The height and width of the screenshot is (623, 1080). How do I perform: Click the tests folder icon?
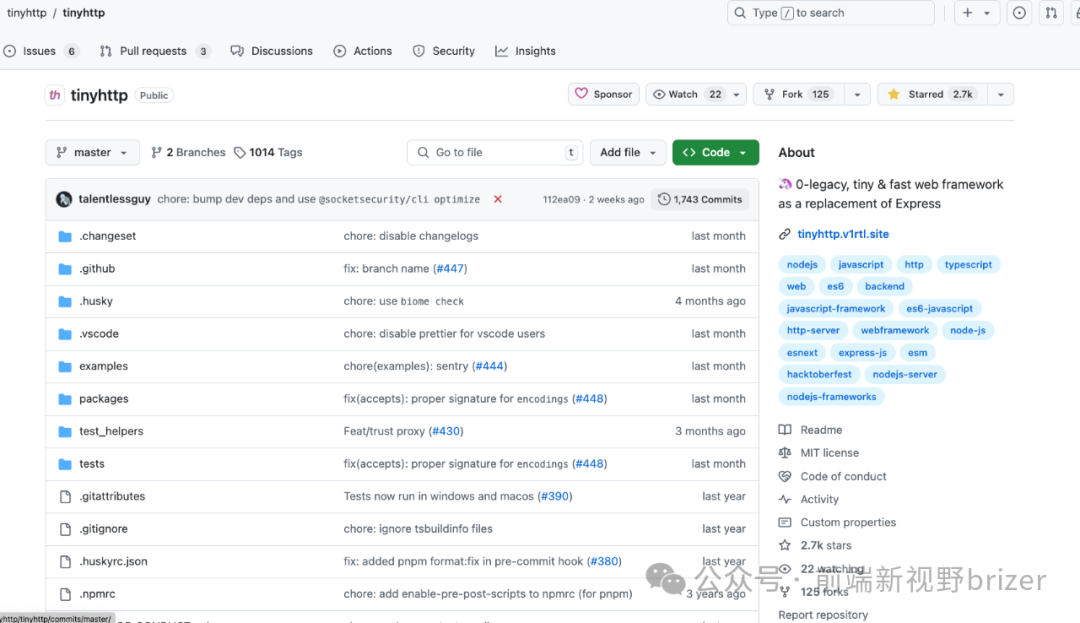[65, 464]
